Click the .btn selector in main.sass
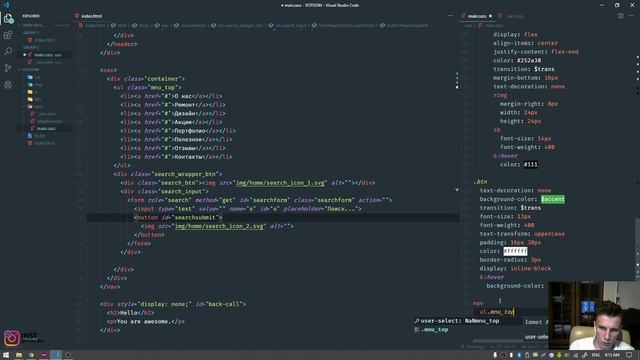Screen dimensions: 640x360 (x=480, y=182)
